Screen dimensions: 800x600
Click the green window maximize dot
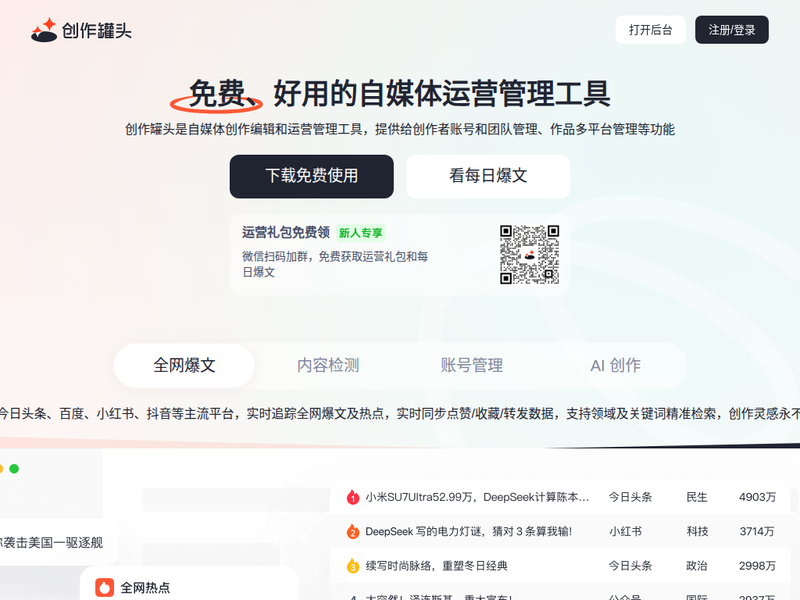[14, 468]
